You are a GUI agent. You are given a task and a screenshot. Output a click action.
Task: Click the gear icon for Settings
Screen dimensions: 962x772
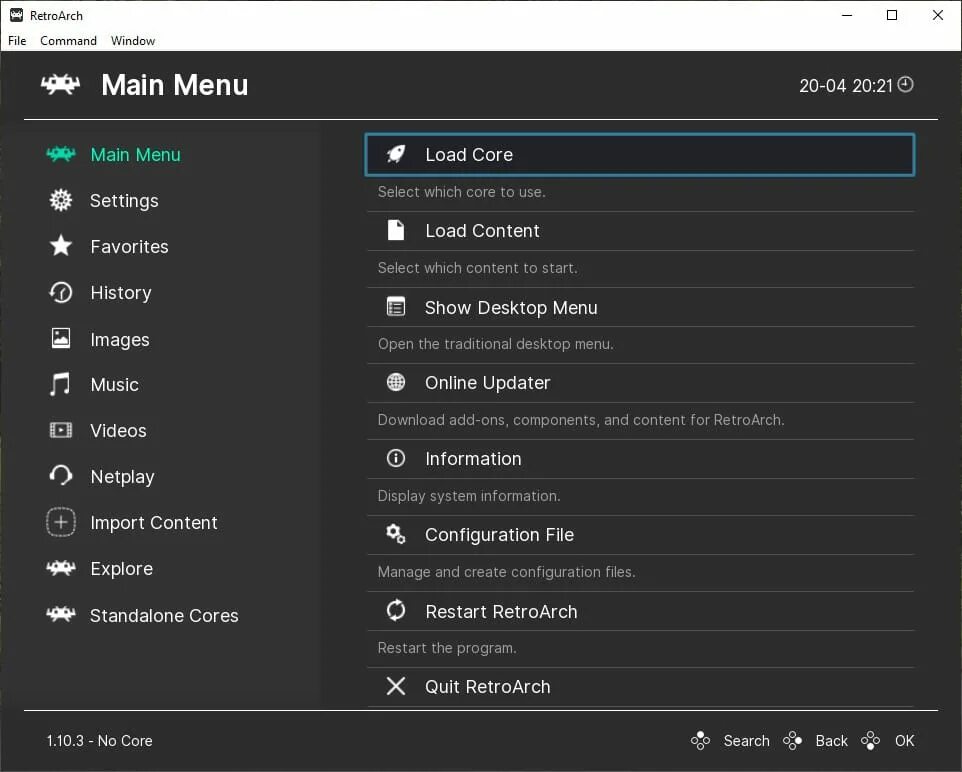(61, 201)
